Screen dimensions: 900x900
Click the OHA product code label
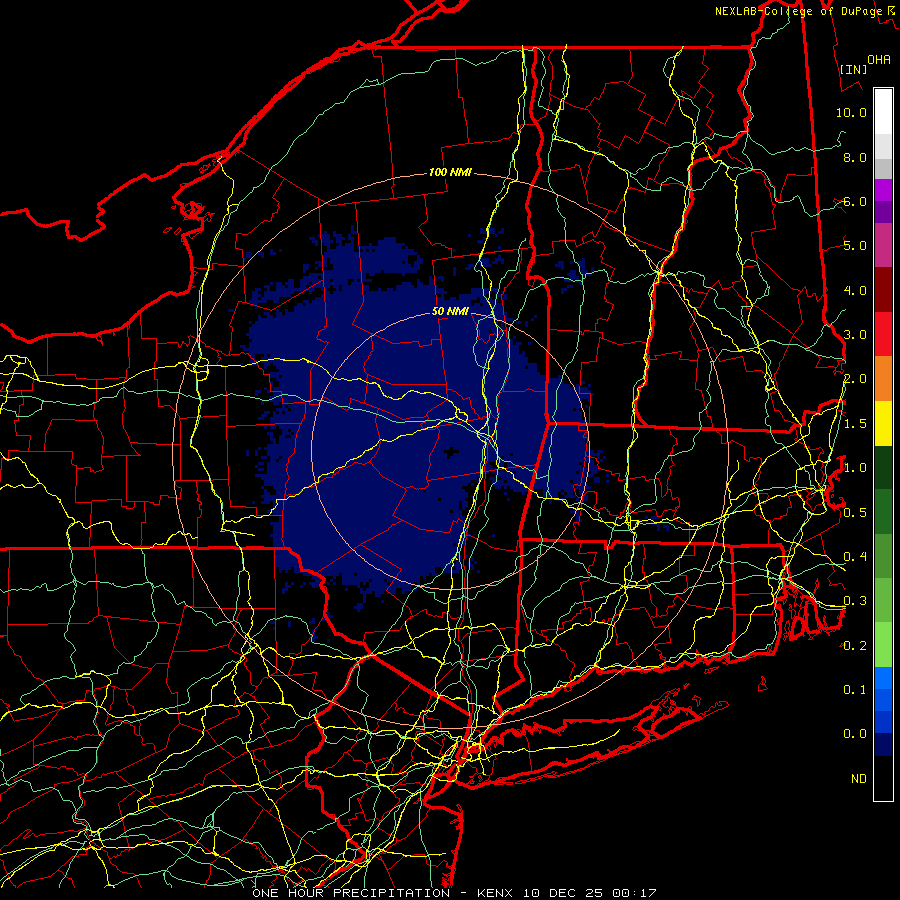click(879, 59)
